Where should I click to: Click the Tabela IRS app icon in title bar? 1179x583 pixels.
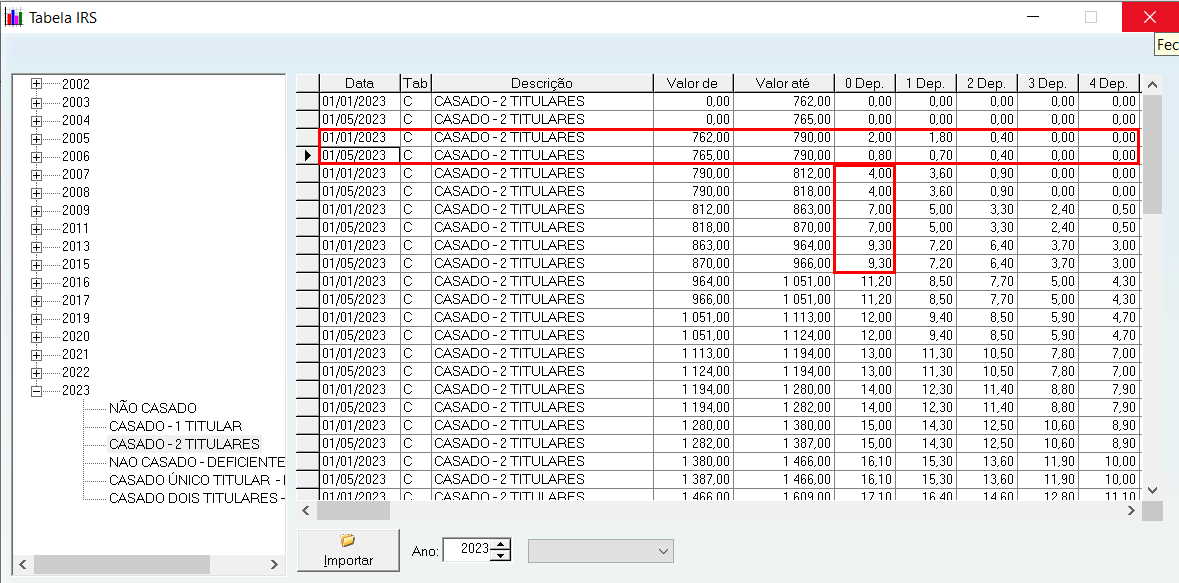coord(14,17)
